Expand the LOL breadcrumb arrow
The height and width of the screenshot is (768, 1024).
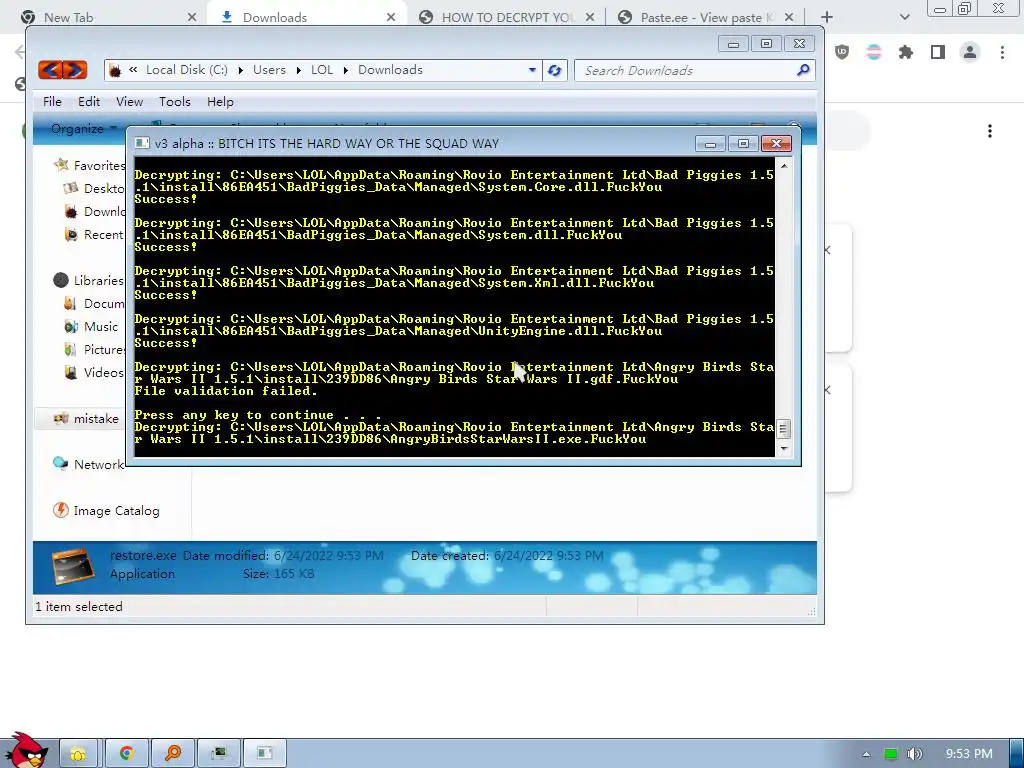pos(345,70)
